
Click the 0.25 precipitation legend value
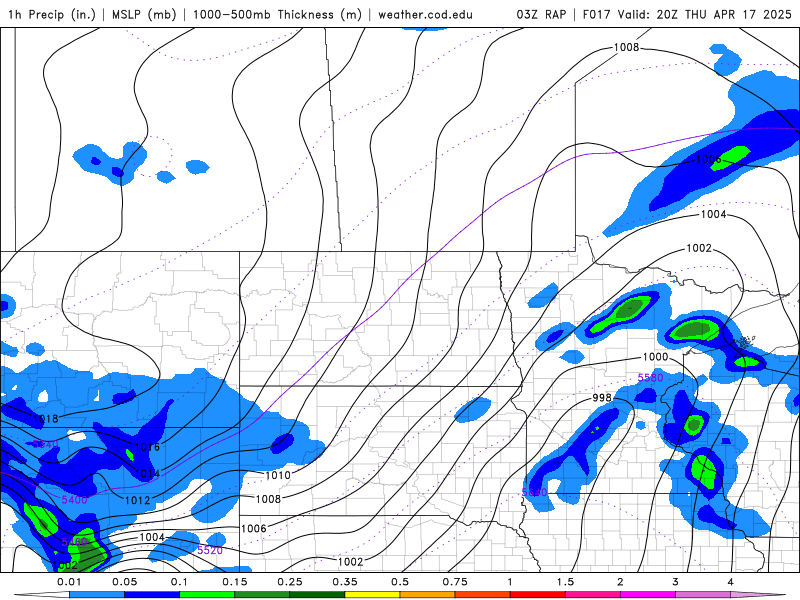290,582
